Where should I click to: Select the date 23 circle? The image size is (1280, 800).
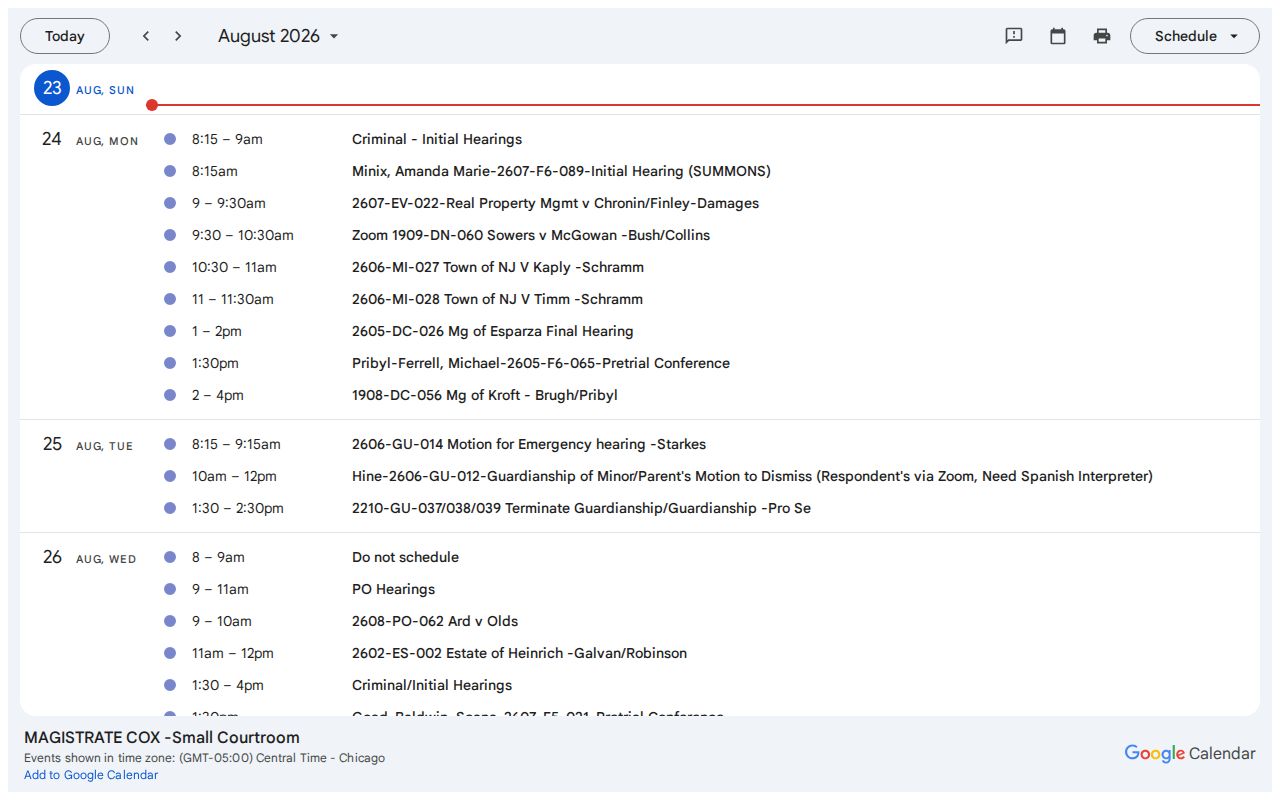click(52, 88)
